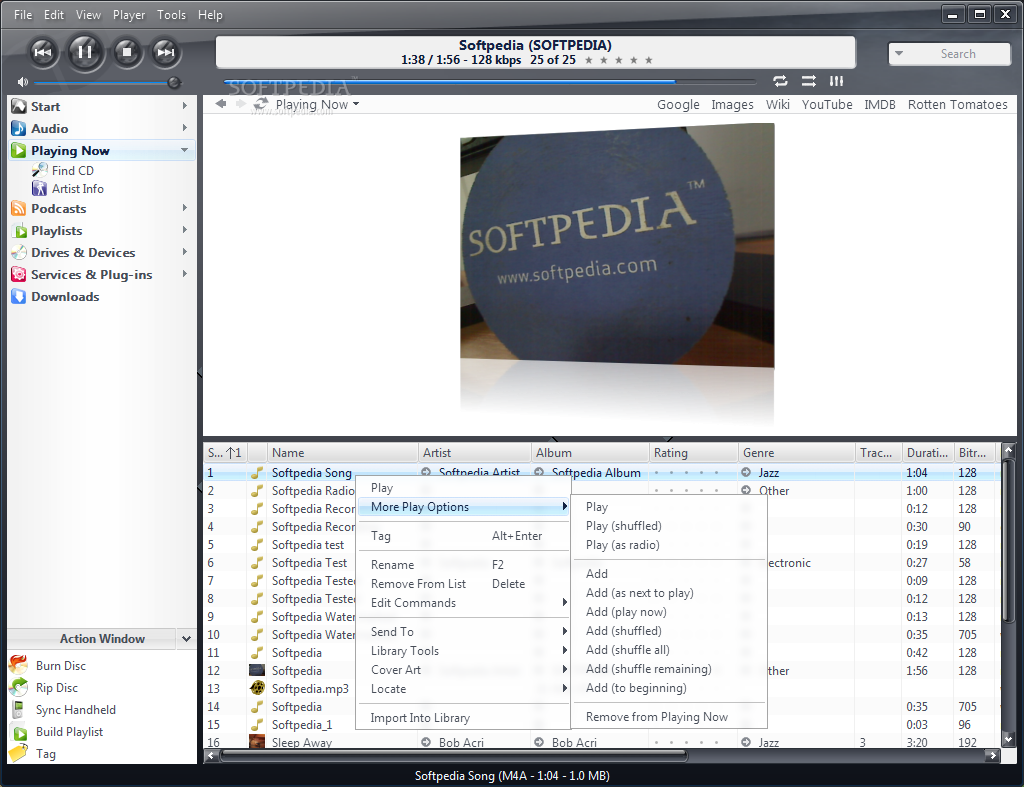Image resolution: width=1024 pixels, height=787 pixels.
Task: Open the search options dropdown arrow
Action: 899,54
